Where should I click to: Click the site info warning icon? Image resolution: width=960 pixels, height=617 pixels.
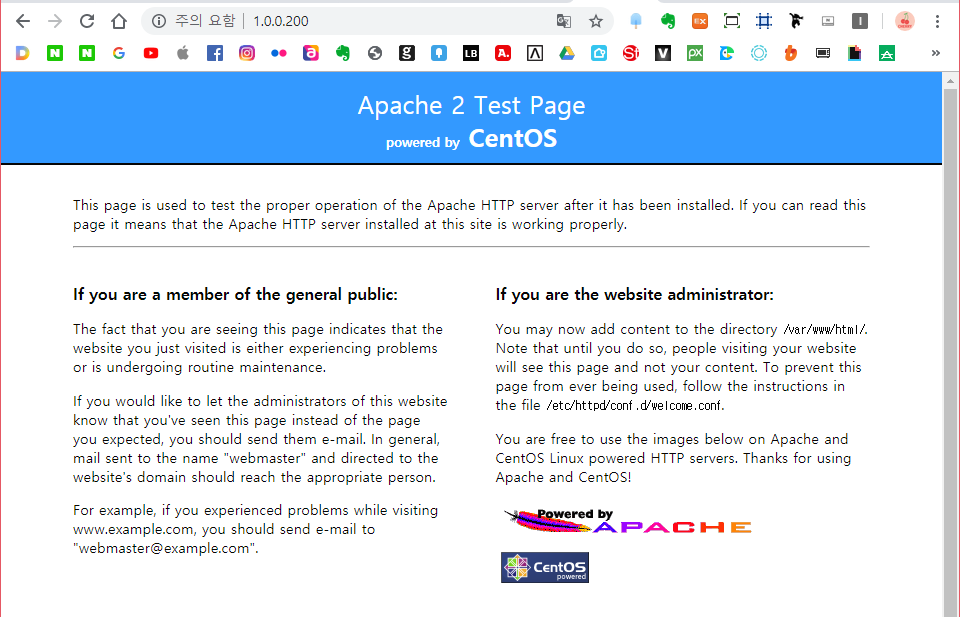159,21
